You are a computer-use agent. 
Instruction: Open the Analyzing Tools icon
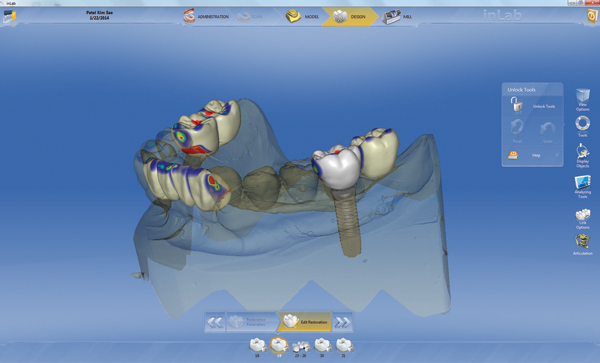(x=582, y=187)
